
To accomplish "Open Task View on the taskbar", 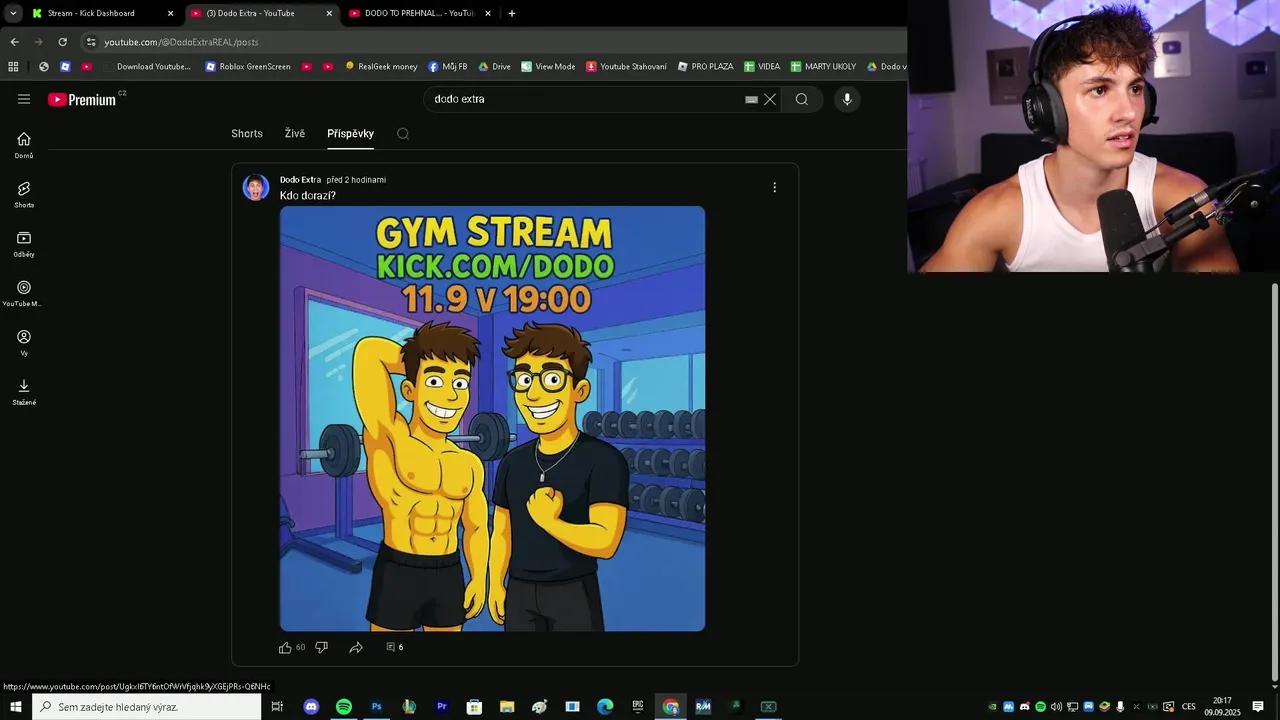I will tap(277, 707).
